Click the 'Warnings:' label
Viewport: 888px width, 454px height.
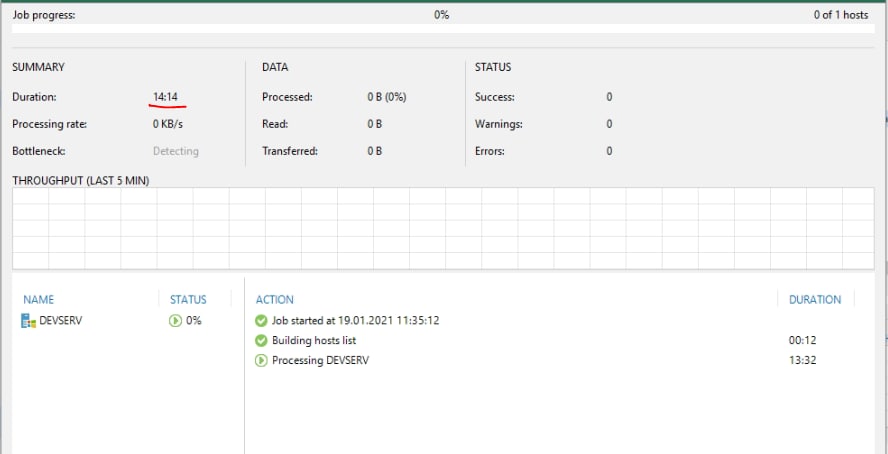tap(499, 124)
